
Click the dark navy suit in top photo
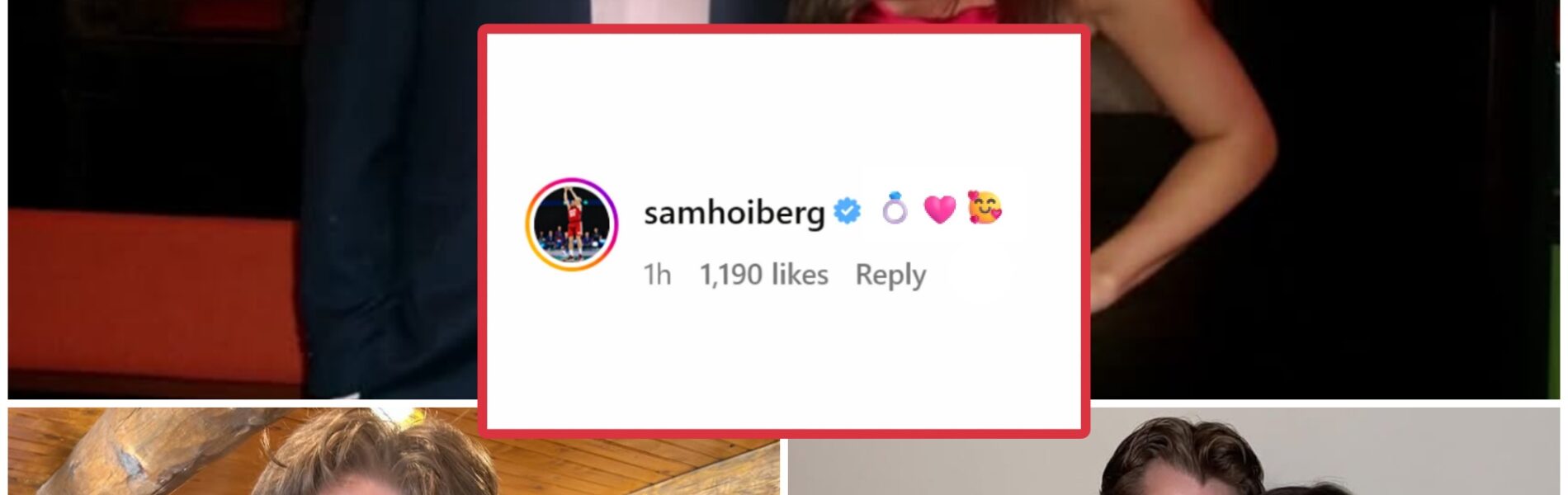(x=388, y=198)
